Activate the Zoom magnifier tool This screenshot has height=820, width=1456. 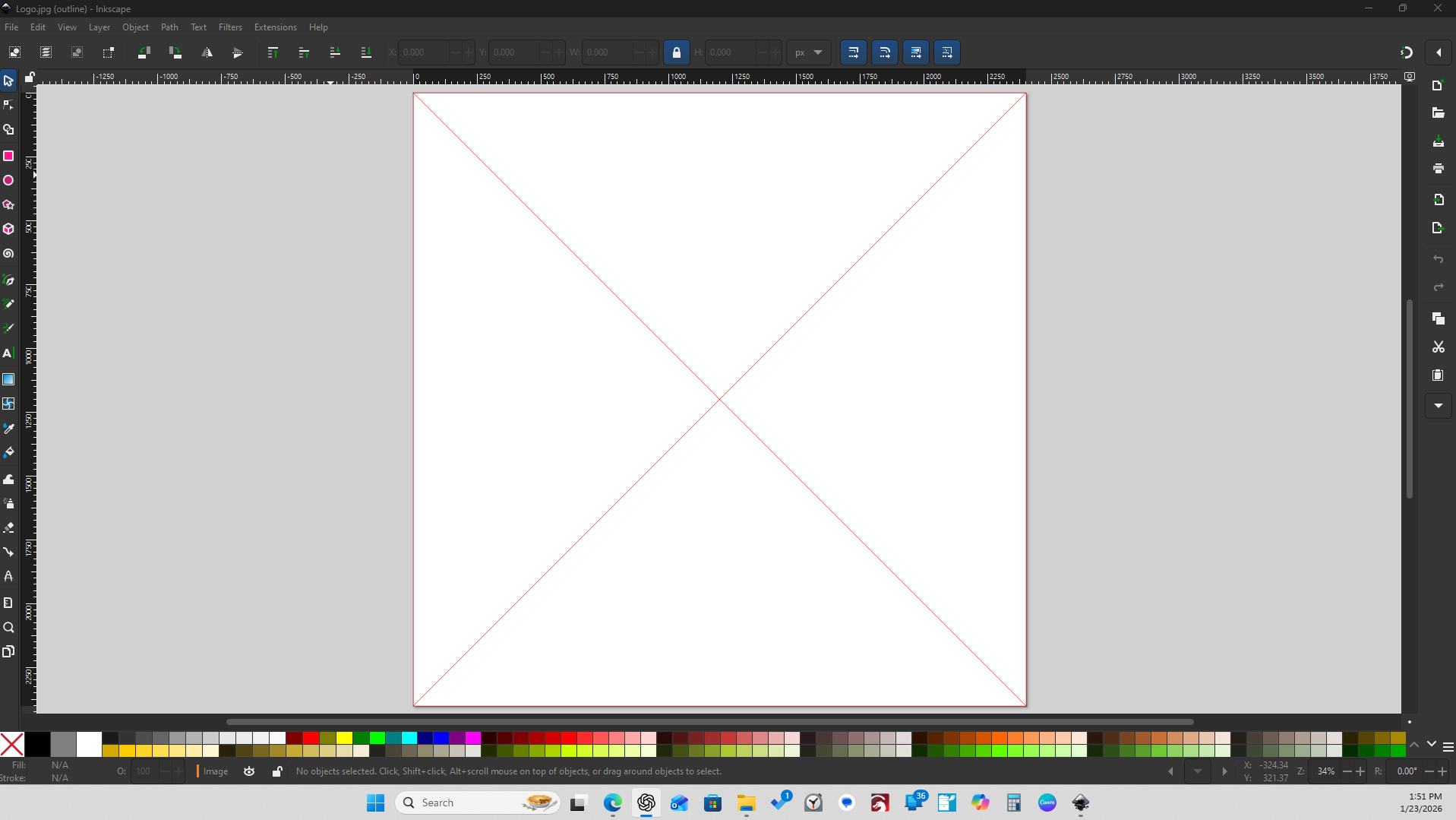pyautogui.click(x=8, y=628)
